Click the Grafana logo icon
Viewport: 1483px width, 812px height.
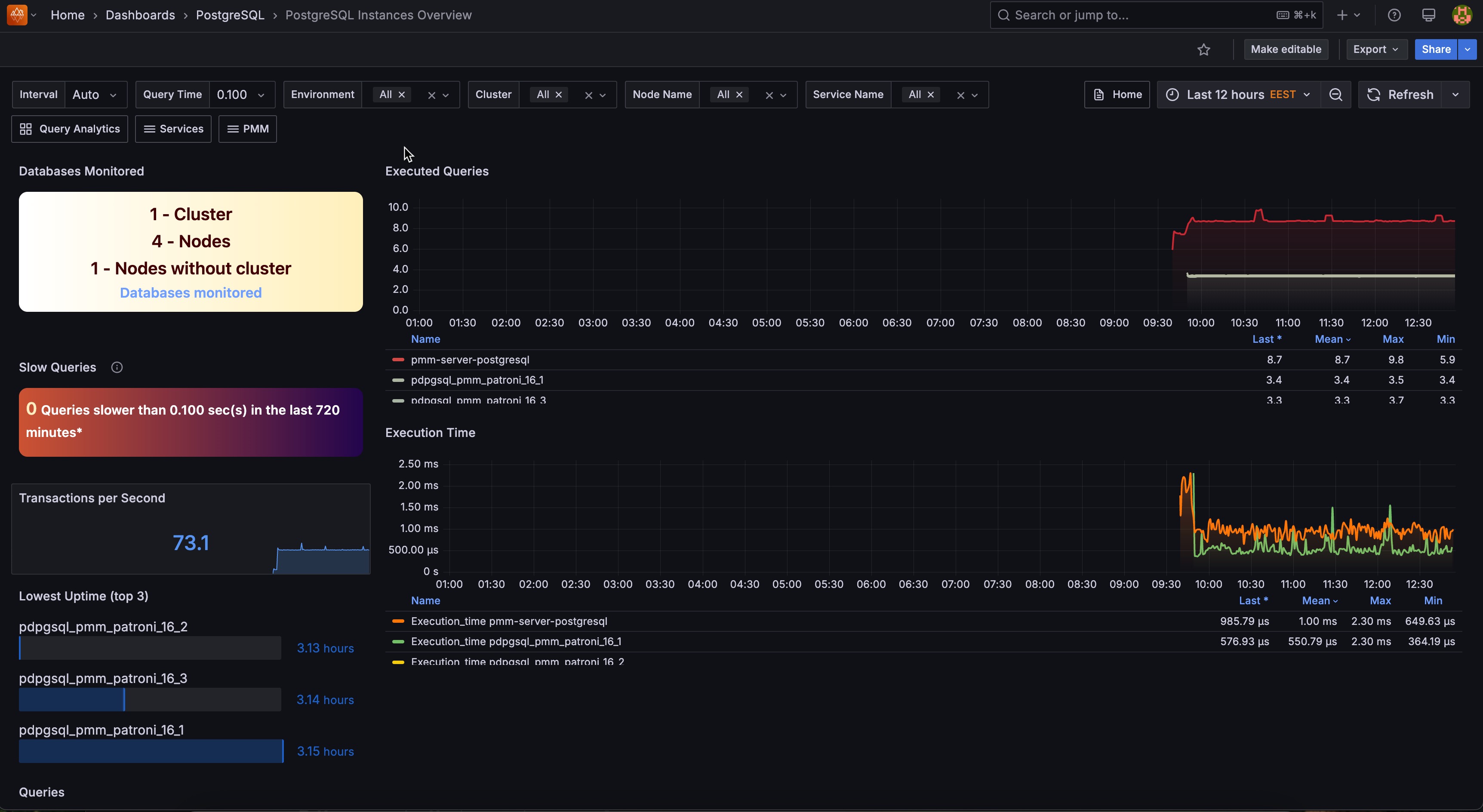click(x=17, y=15)
